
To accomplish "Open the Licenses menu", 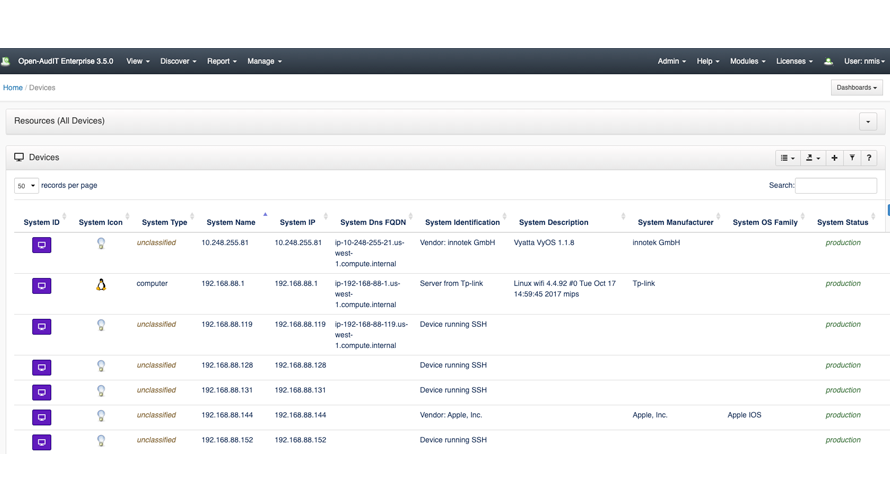I will tap(794, 62).
